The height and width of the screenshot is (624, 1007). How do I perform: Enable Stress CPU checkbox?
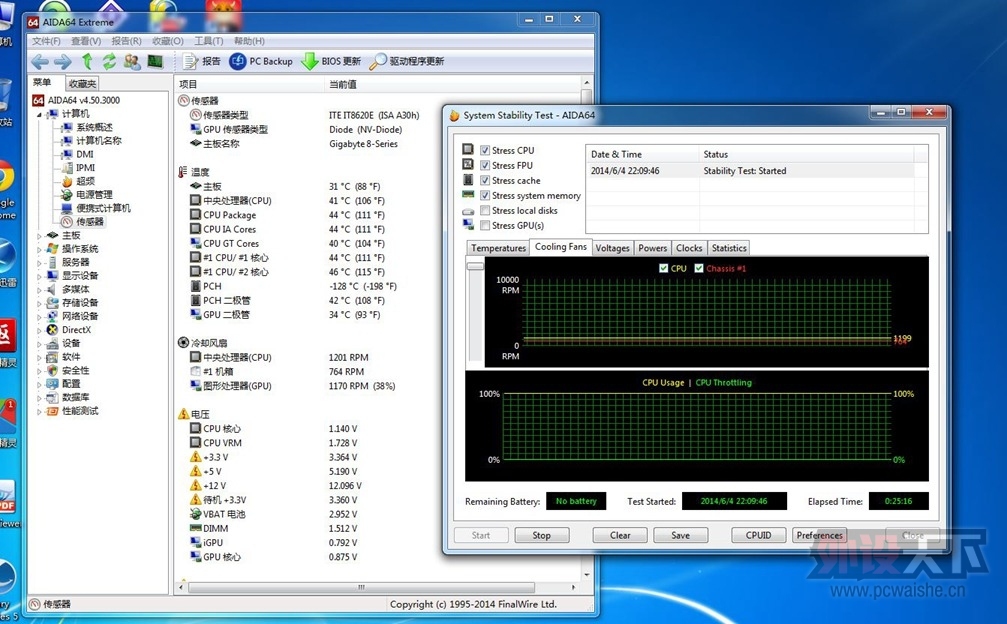tap(485, 150)
